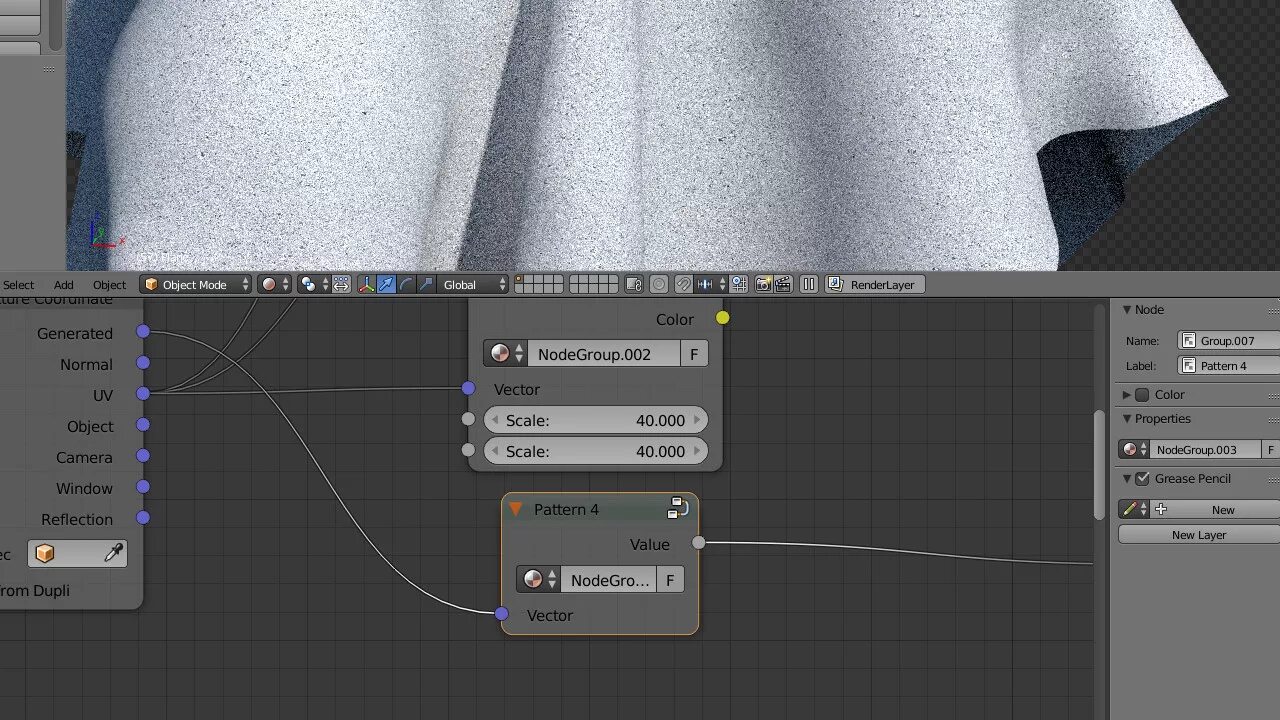
Task: Click the Reflection output socket
Action: click(143, 518)
